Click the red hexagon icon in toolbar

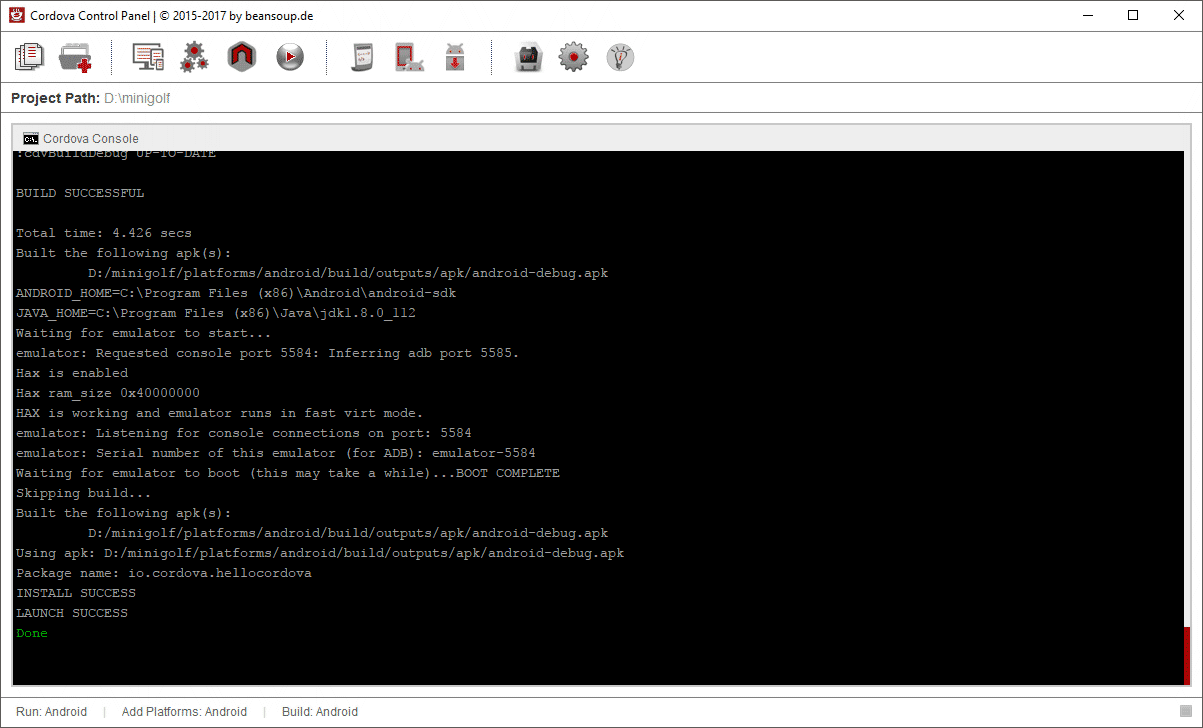coord(242,57)
